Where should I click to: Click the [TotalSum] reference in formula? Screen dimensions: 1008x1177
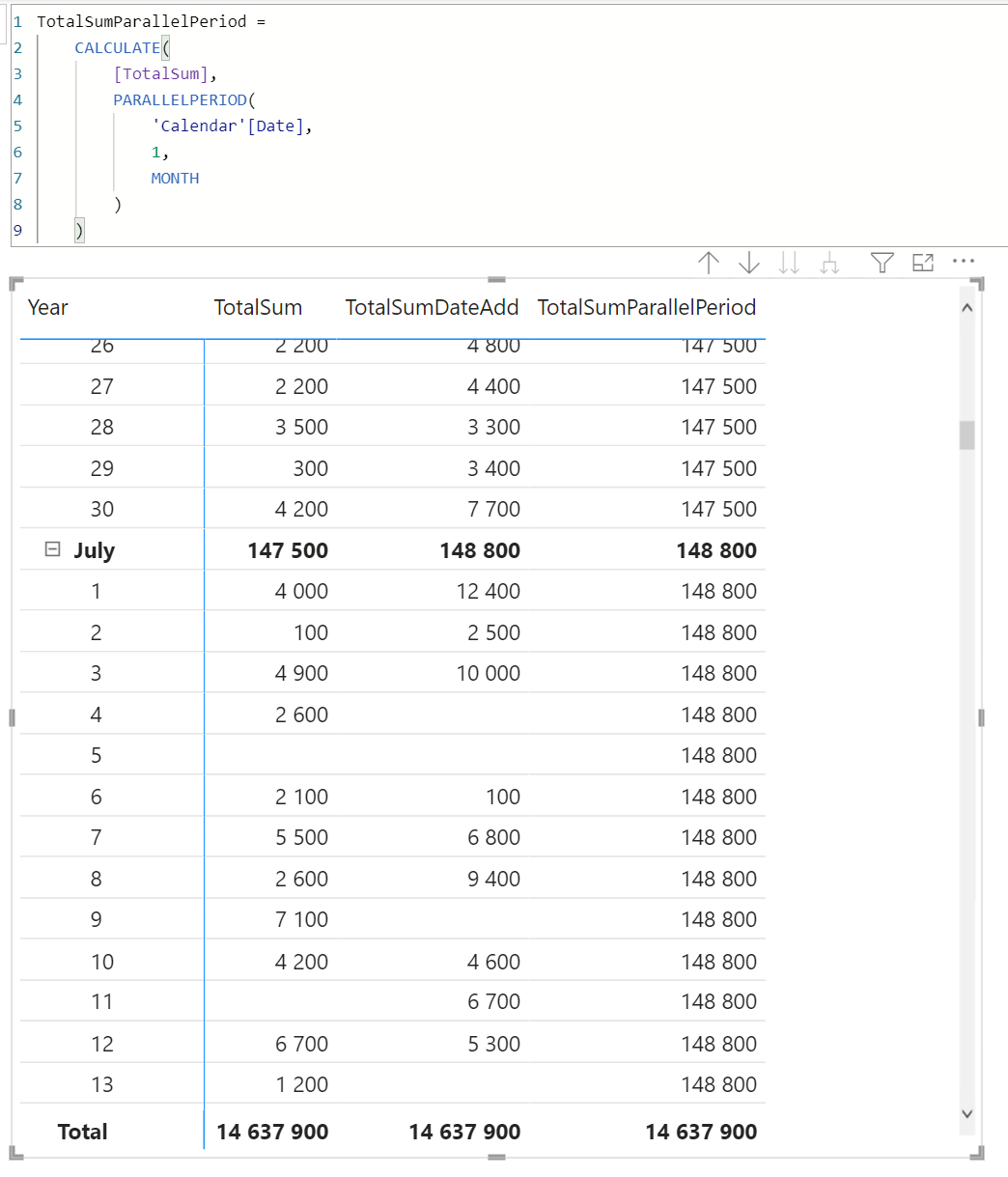(x=159, y=73)
